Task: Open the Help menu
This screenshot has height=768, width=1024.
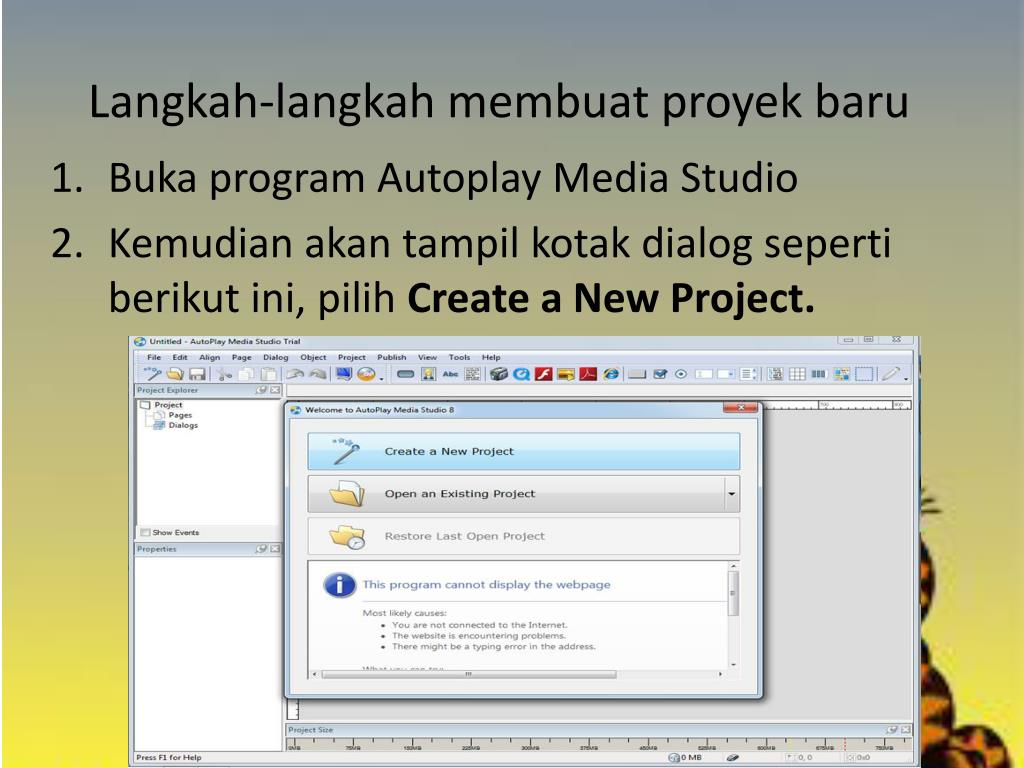Action: [x=491, y=357]
